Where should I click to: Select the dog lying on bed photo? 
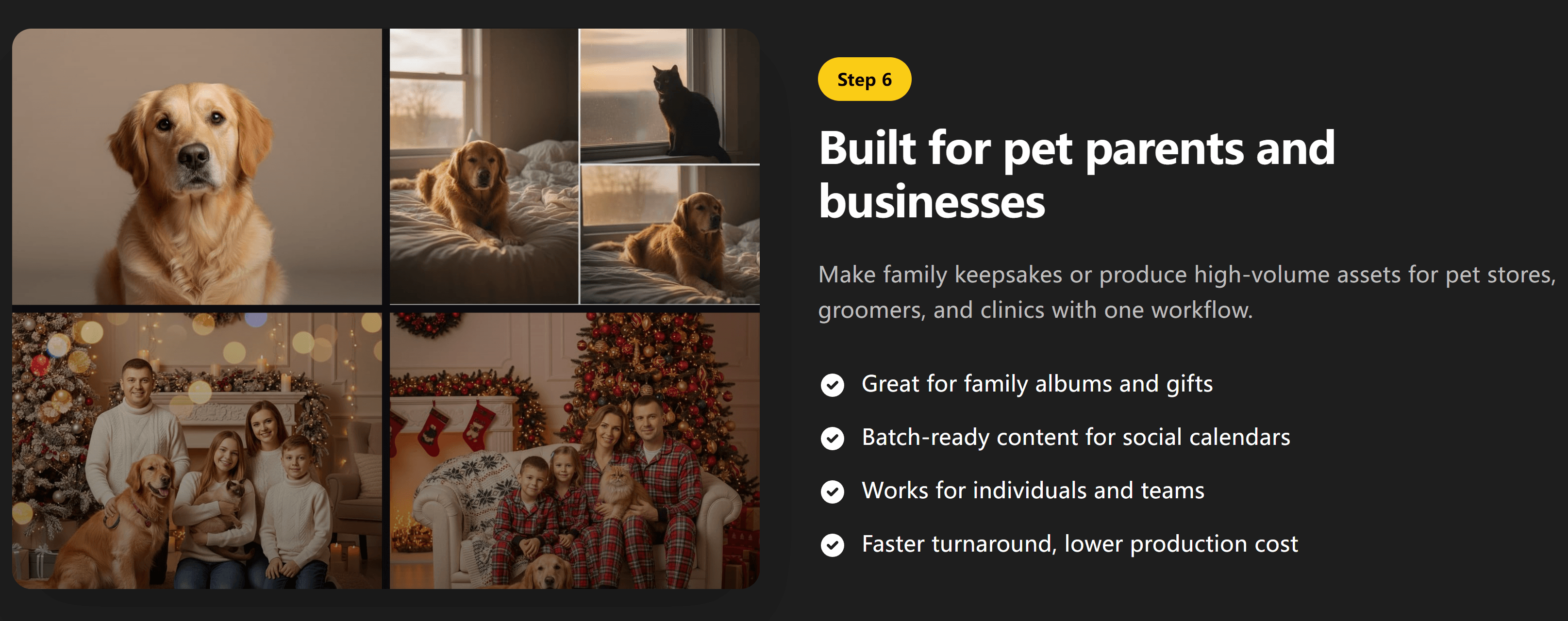coord(484,166)
